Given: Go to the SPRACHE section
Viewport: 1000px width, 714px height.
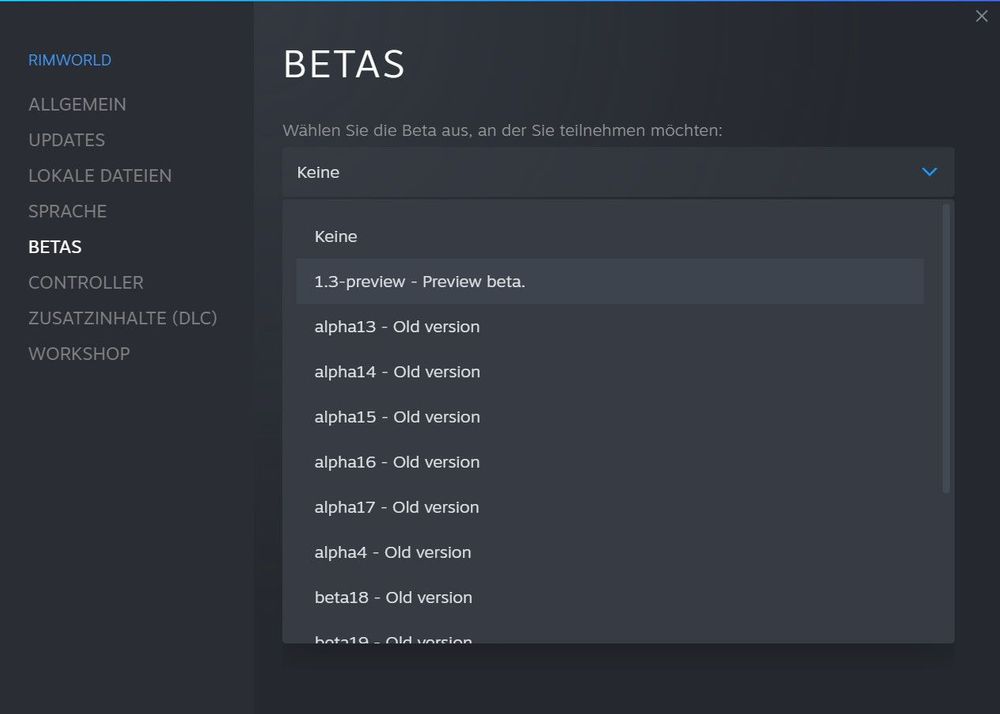Looking at the screenshot, I should 68,212.
